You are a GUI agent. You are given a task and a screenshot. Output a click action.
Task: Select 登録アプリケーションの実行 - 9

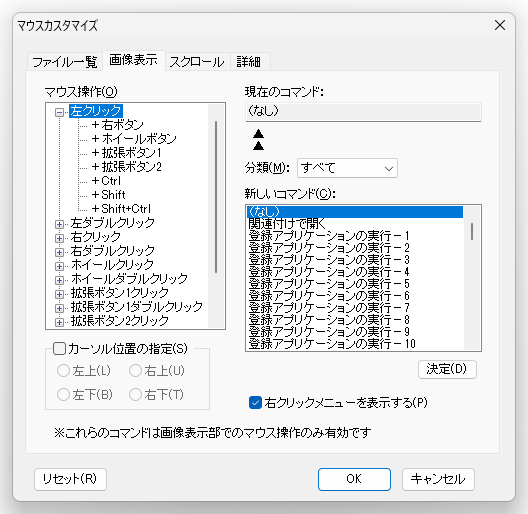click(x=355, y=332)
